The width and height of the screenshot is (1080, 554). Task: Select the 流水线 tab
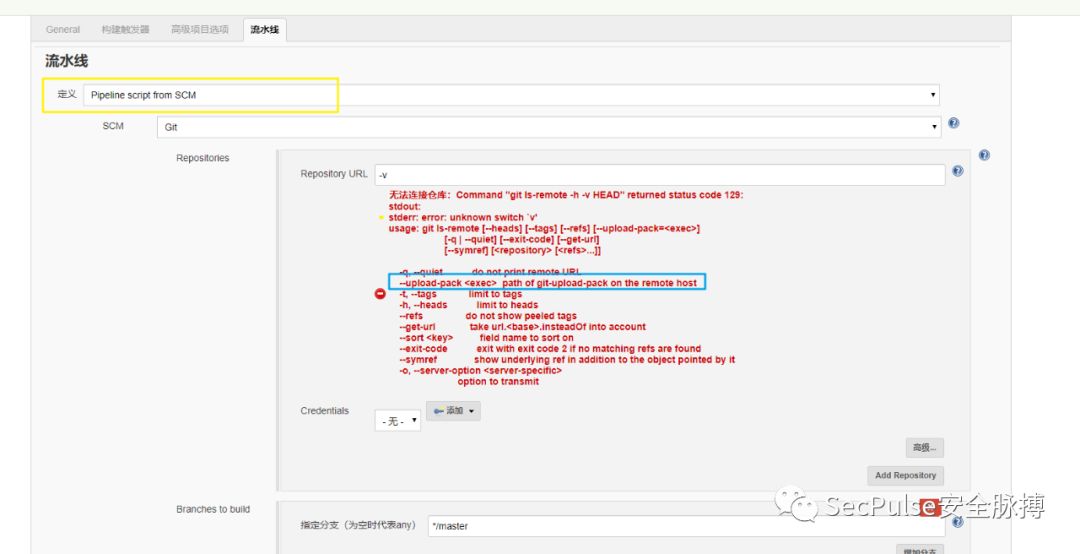264,30
